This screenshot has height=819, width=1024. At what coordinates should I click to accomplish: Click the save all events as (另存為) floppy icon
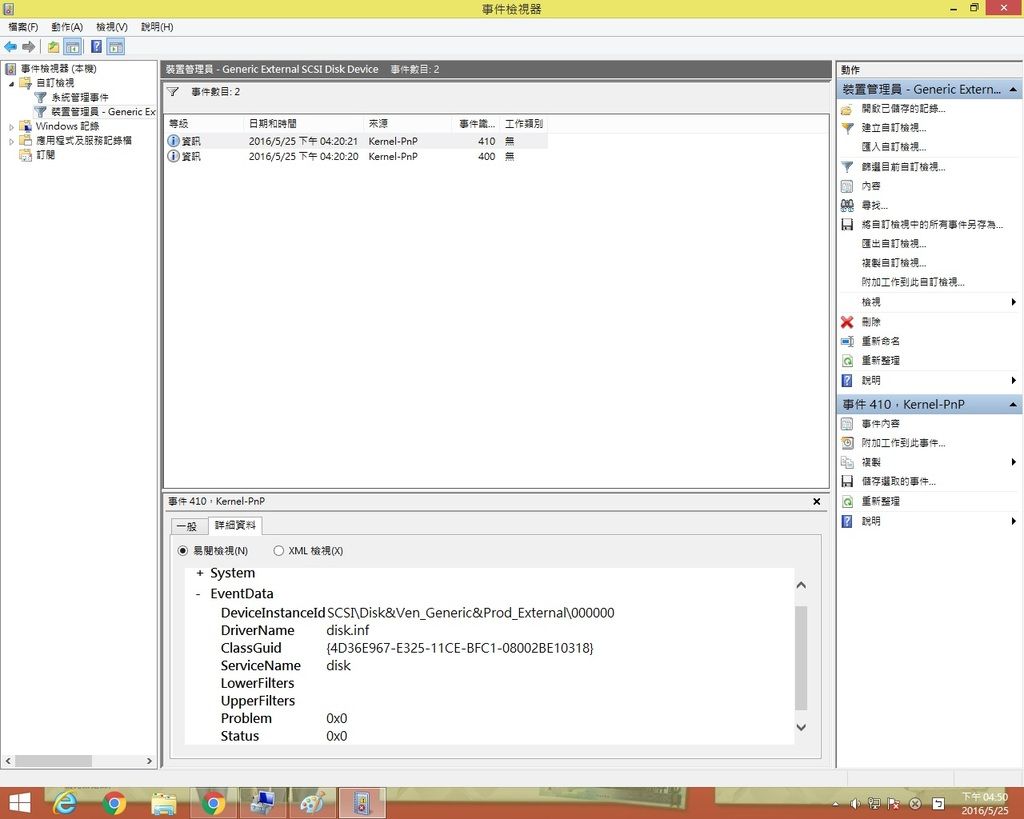click(847, 225)
